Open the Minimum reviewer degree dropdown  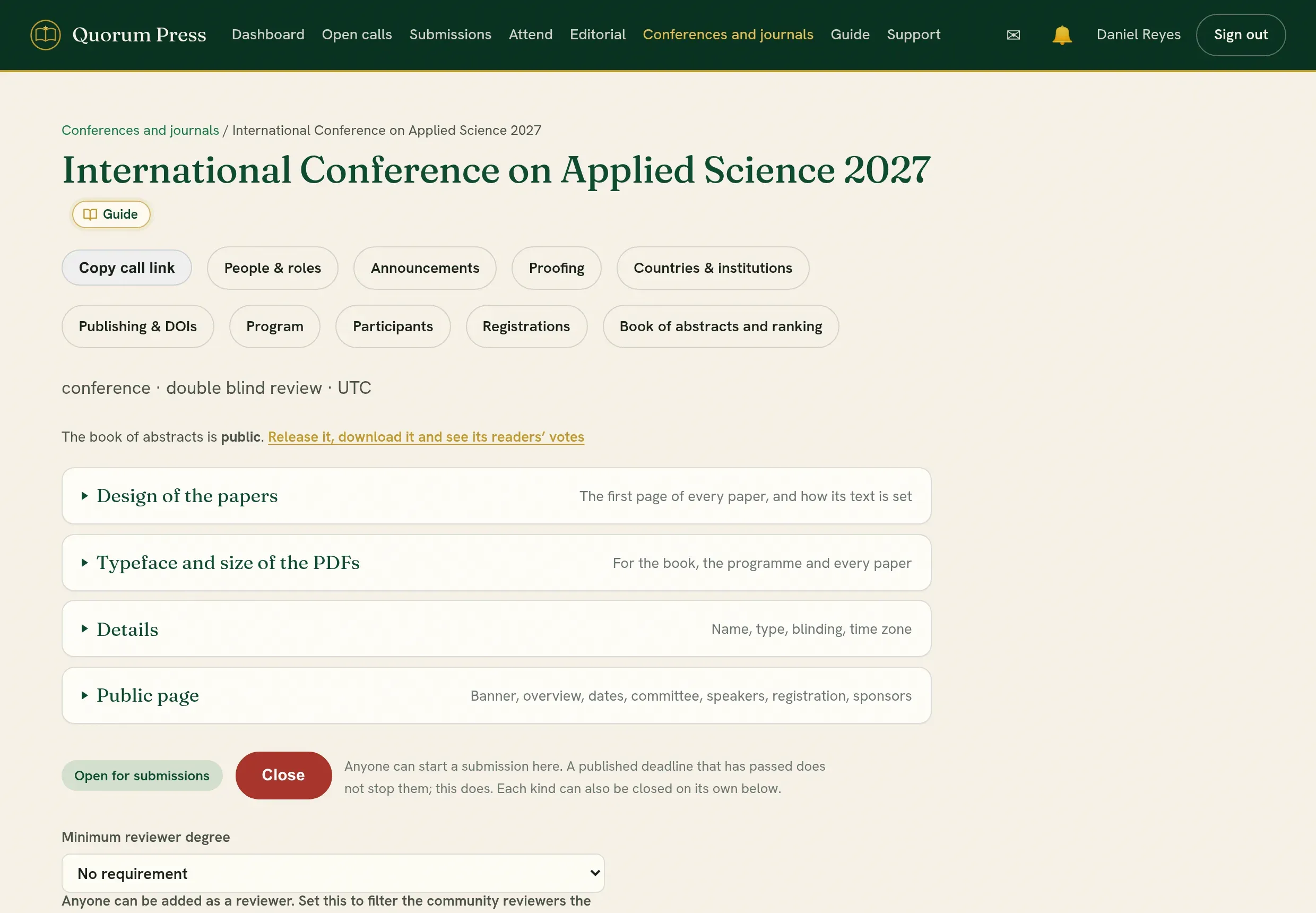(x=333, y=873)
